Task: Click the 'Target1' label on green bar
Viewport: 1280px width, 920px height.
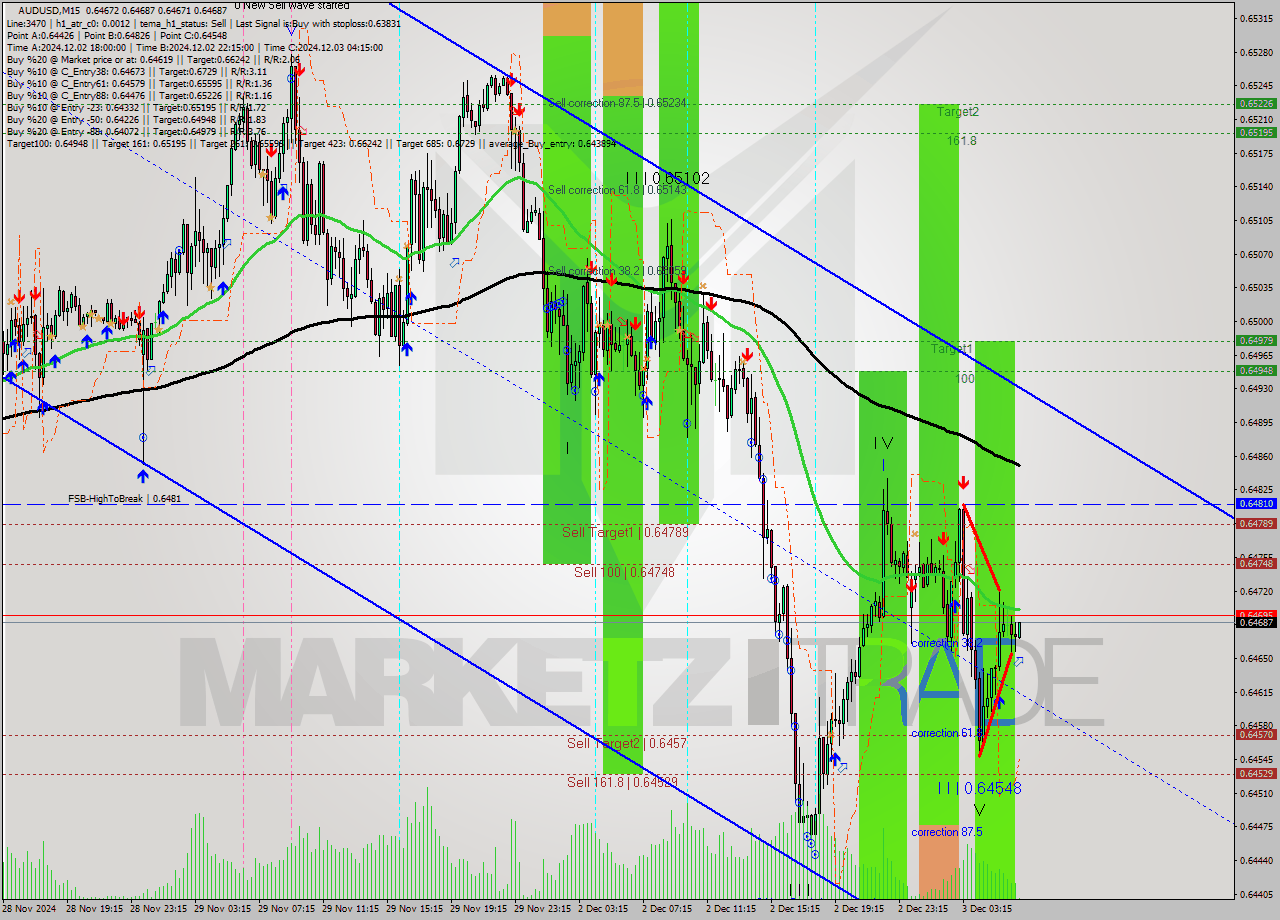Action: coord(952,349)
